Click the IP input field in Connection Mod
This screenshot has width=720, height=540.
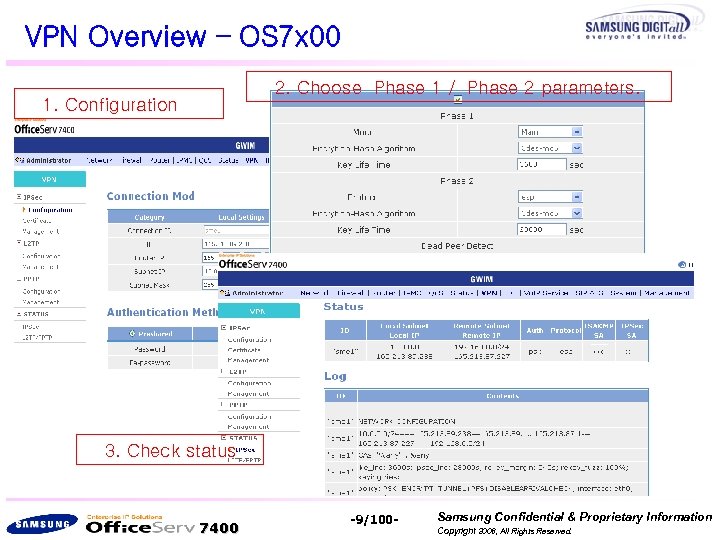235,244
